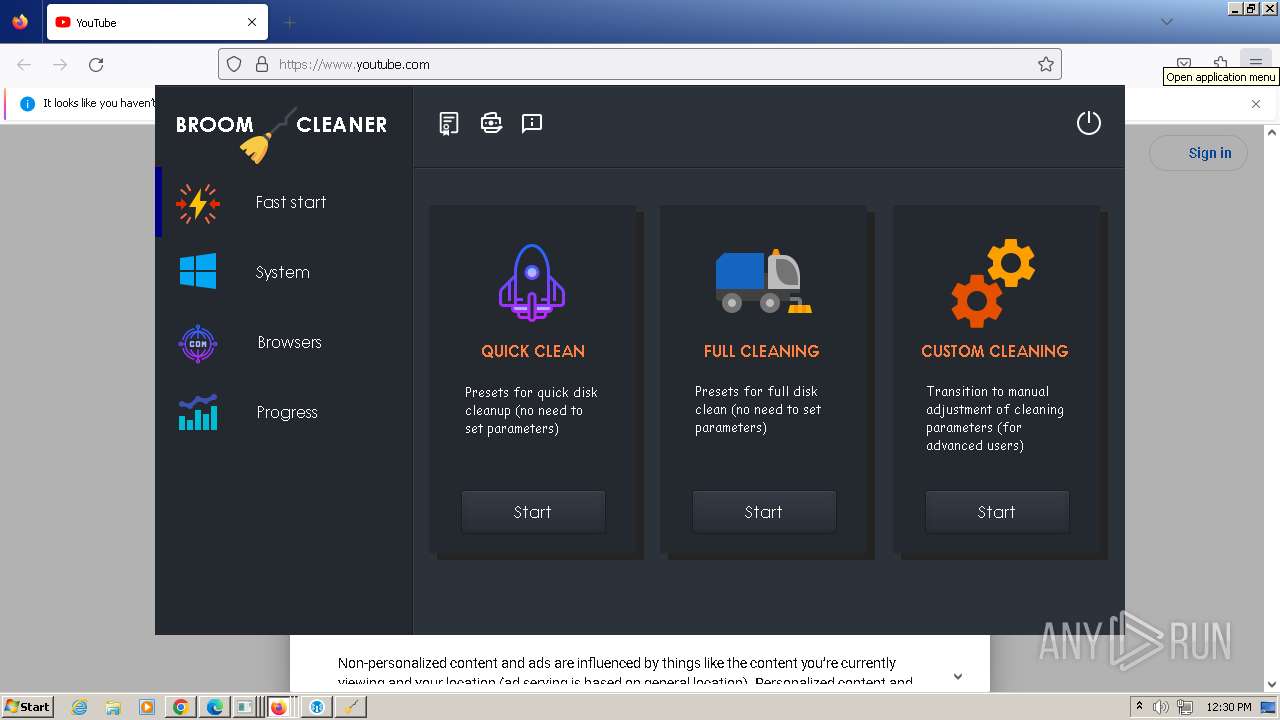Open the Progress section
1280x720 pixels.
pyautogui.click(x=284, y=412)
